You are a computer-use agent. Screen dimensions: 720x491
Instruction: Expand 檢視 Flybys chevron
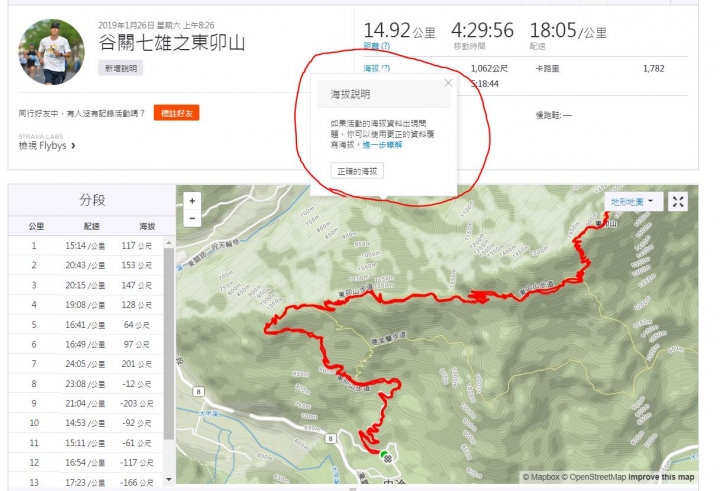(73, 146)
